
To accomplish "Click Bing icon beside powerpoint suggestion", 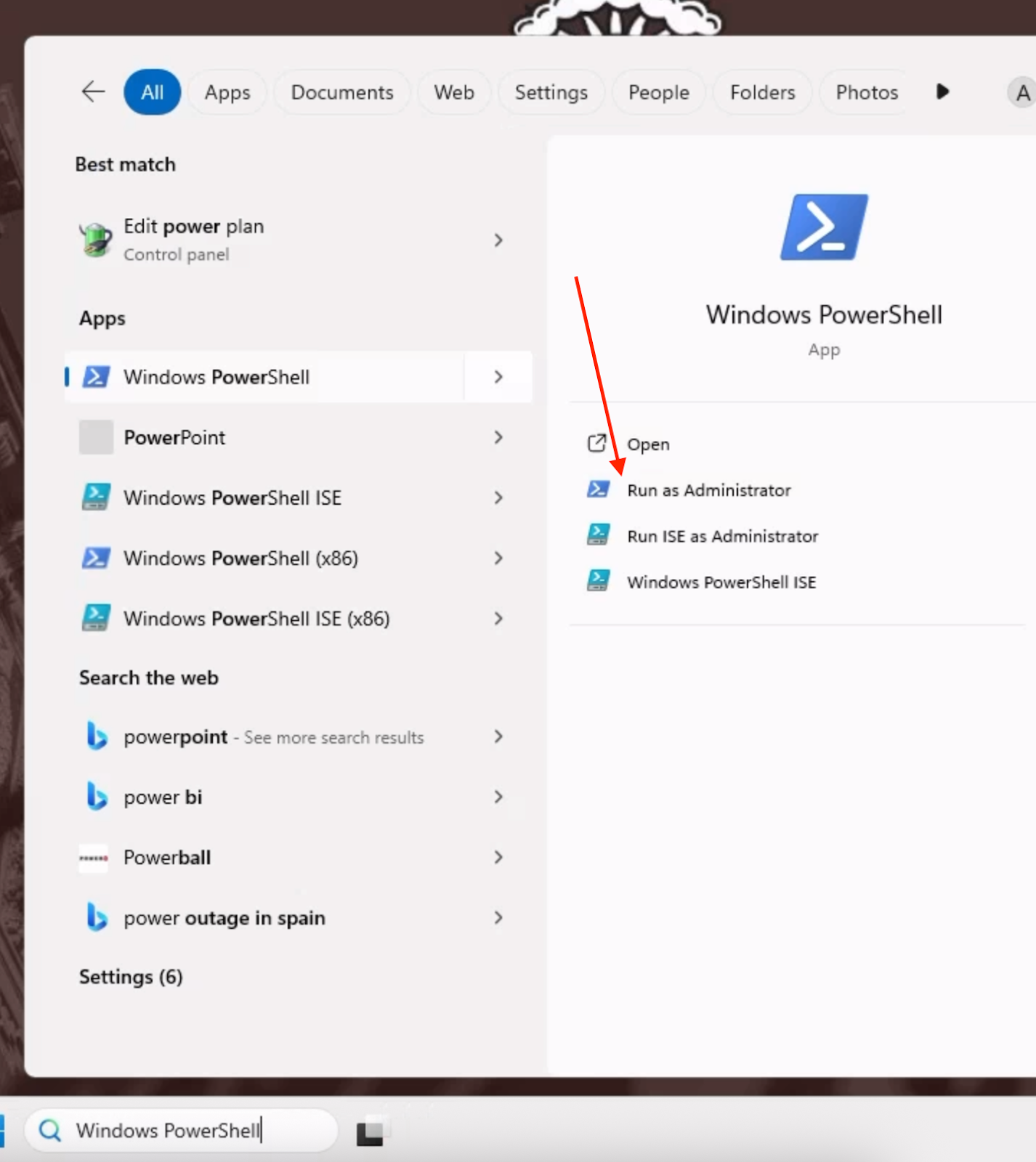I will (x=97, y=736).
